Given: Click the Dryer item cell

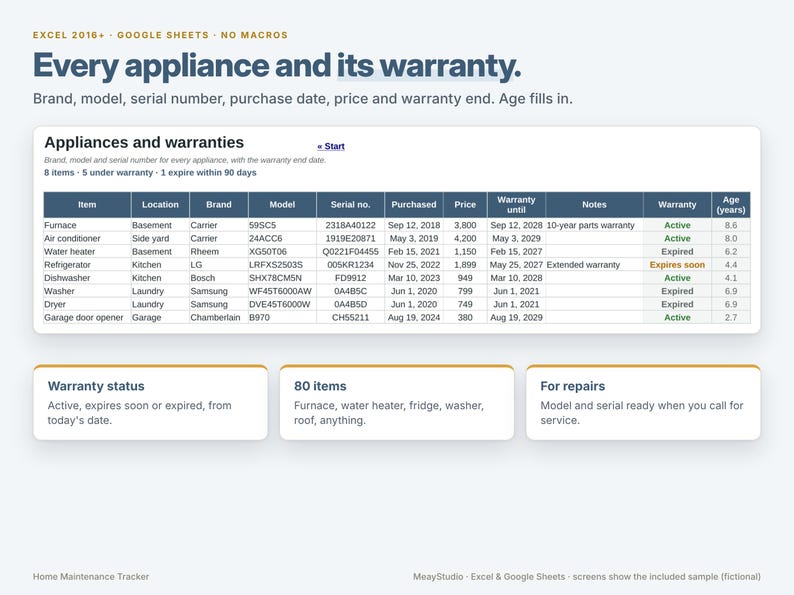Looking at the screenshot, I should [x=87, y=304].
